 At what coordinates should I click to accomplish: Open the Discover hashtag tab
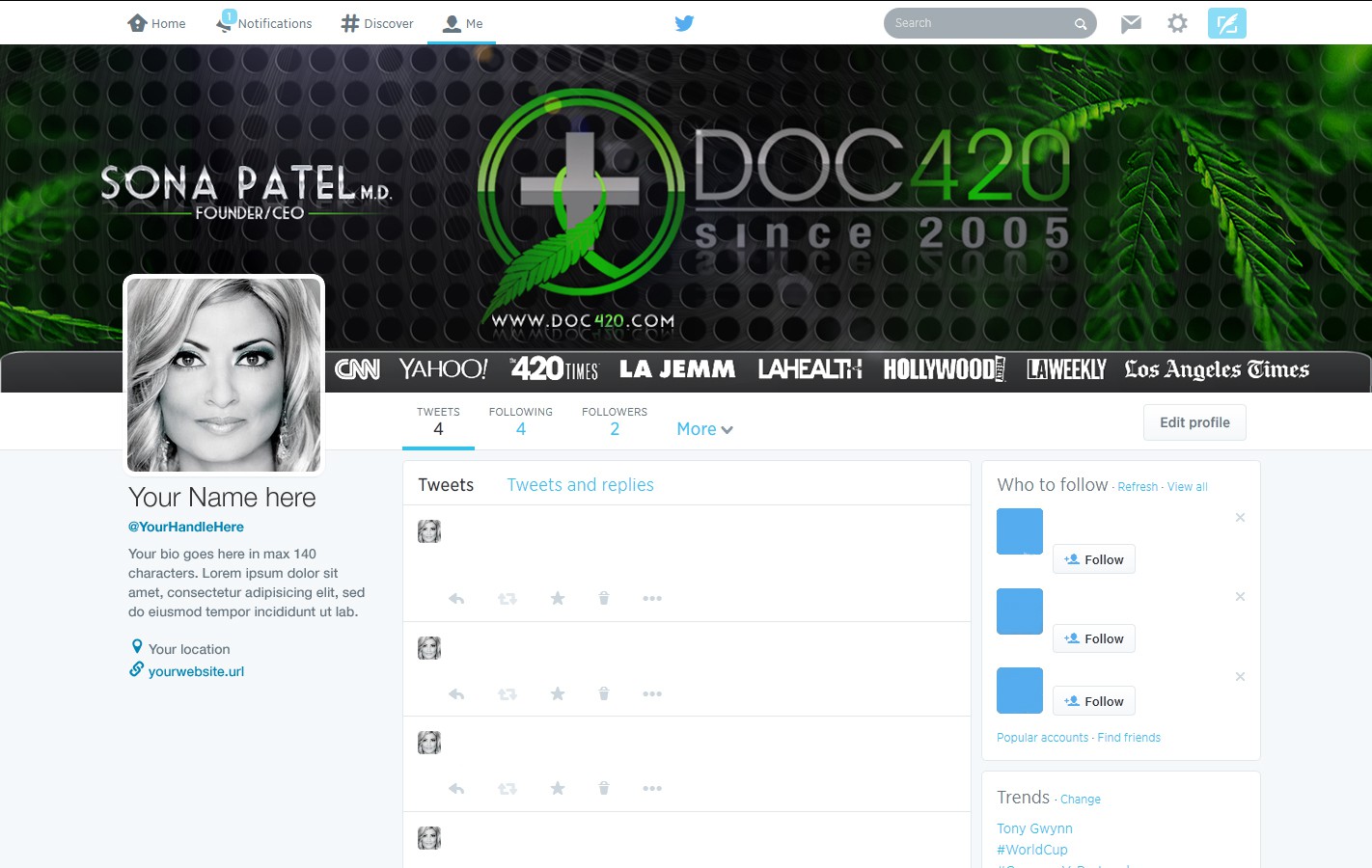[377, 23]
